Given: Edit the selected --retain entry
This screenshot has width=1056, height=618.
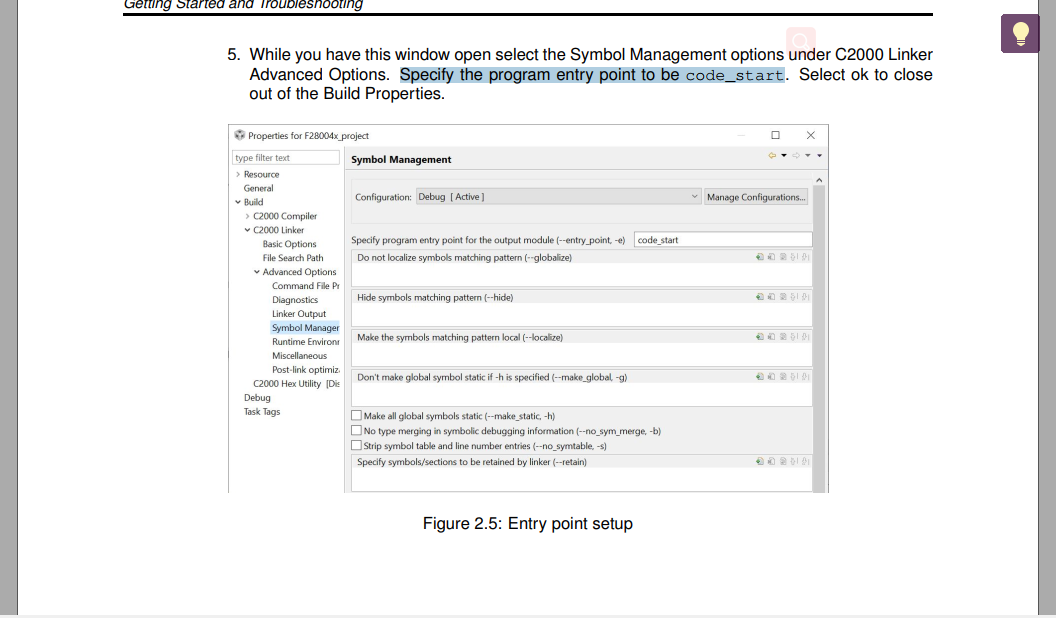Looking at the screenshot, I should 783,462.
